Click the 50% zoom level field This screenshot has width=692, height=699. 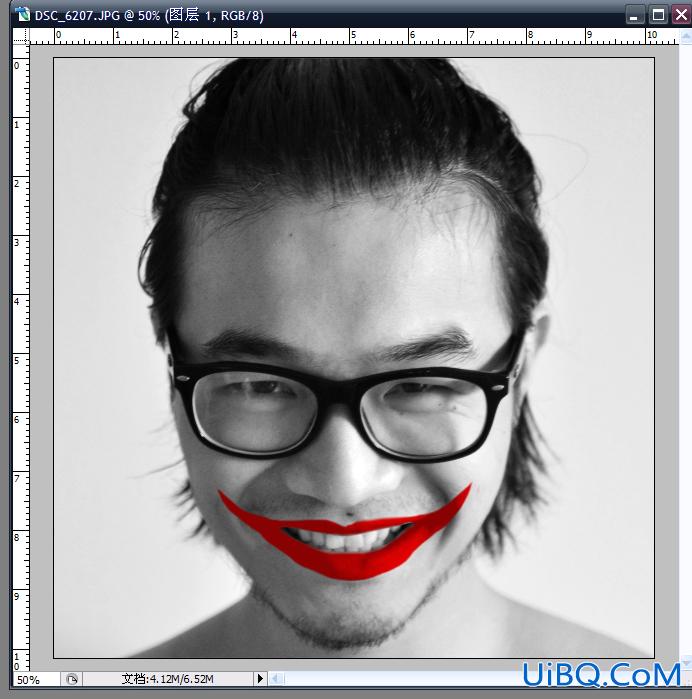click(x=36, y=679)
